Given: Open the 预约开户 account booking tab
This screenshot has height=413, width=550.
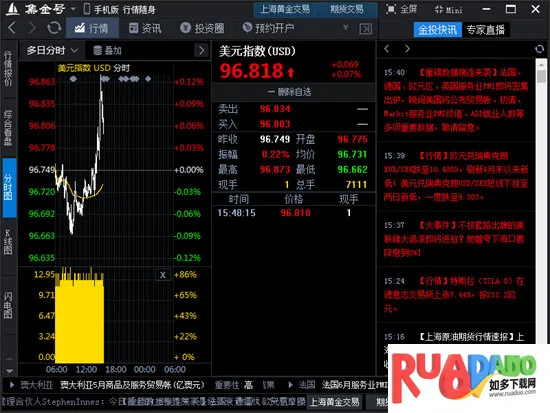Looking at the screenshot, I should pyautogui.click(x=268, y=28).
